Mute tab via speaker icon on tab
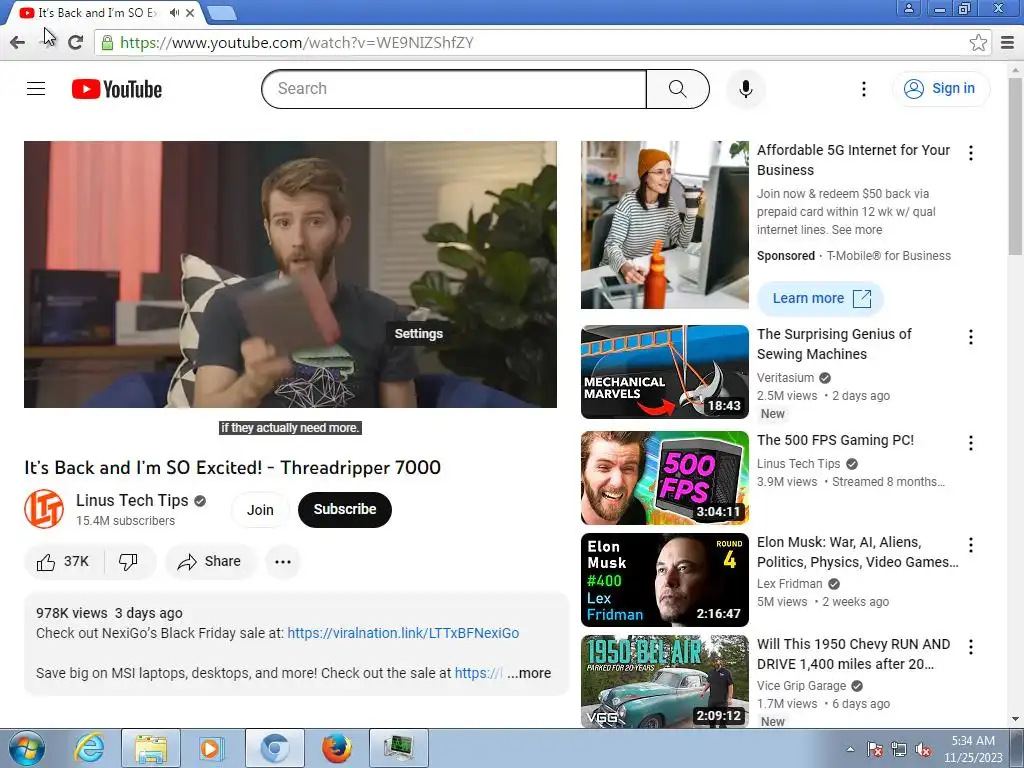The height and width of the screenshot is (768, 1024). point(174,12)
